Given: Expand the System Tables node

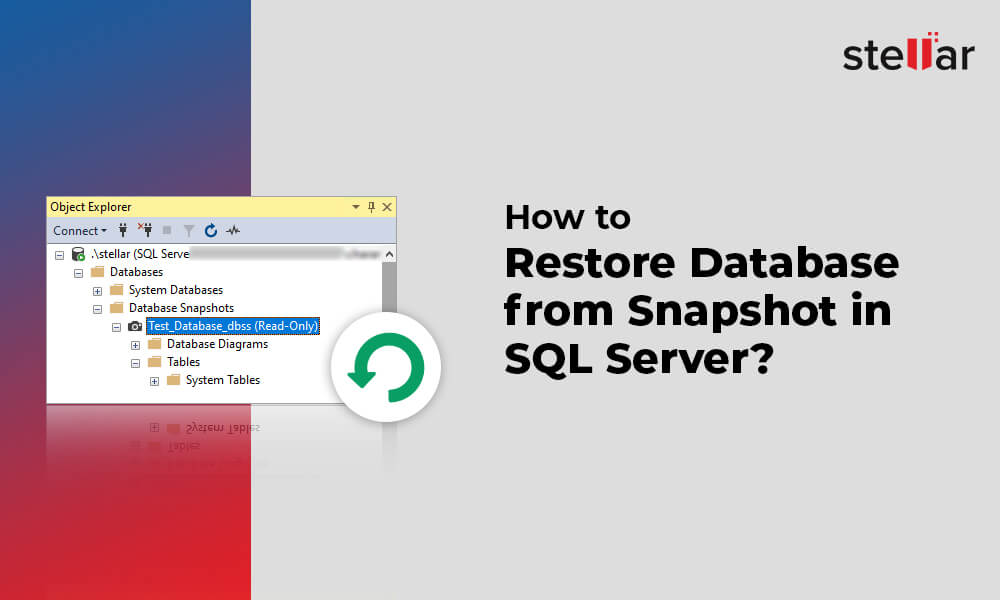Looking at the screenshot, I should (x=153, y=380).
